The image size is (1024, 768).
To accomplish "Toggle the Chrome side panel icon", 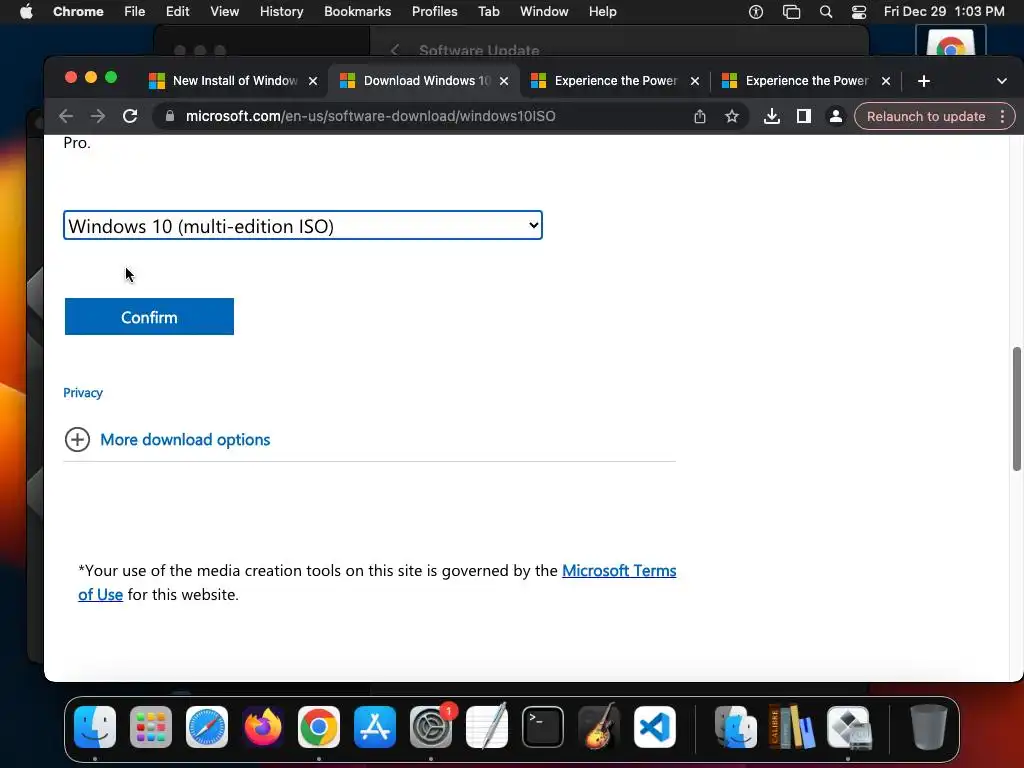I will (803, 116).
